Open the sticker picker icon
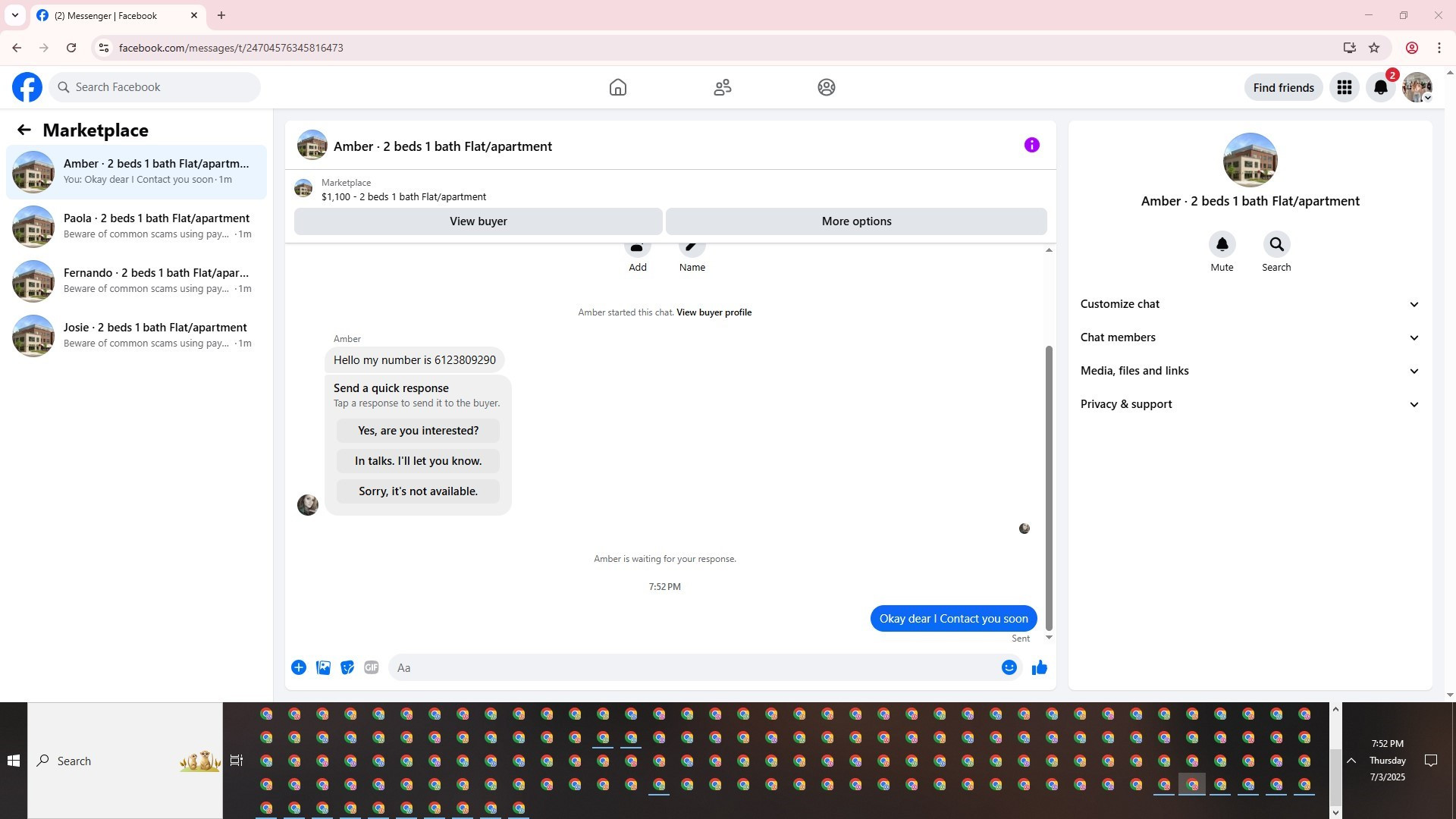 click(x=347, y=667)
